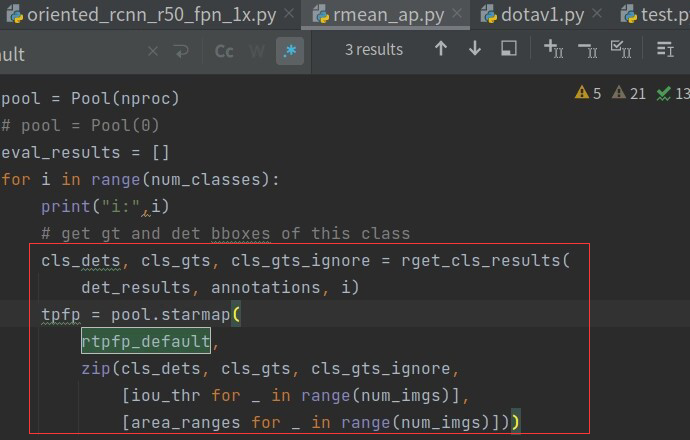This screenshot has height=440, width=690.
Task: Close the oriented_rcnn_r50_fpn_1x.py tab
Action: point(289,14)
